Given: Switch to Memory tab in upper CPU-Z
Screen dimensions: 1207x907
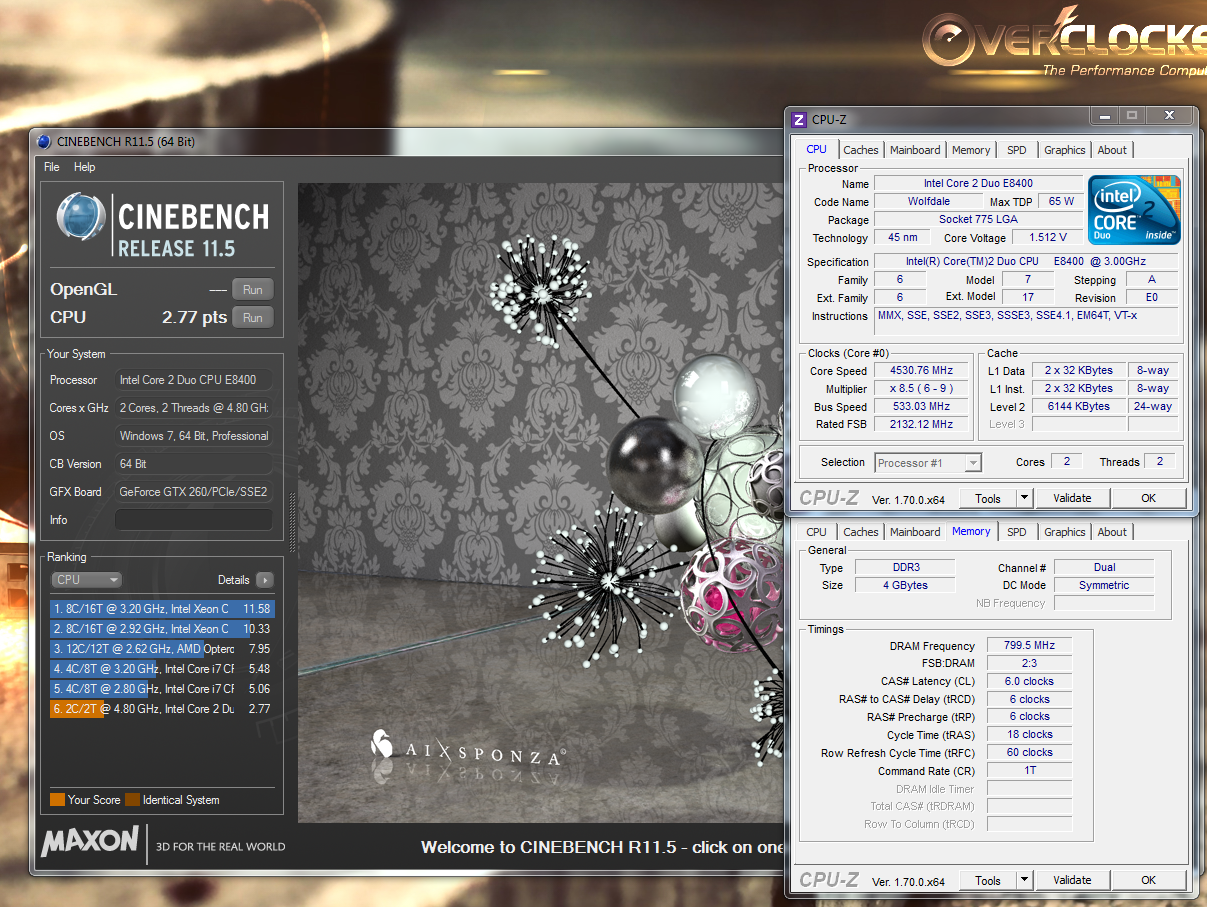Looking at the screenshot, I should pos(971,150).
